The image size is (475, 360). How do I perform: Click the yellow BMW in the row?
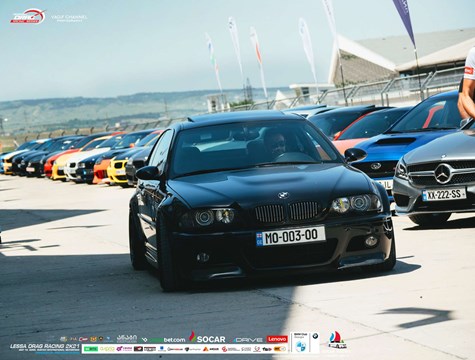pos(118,171)
